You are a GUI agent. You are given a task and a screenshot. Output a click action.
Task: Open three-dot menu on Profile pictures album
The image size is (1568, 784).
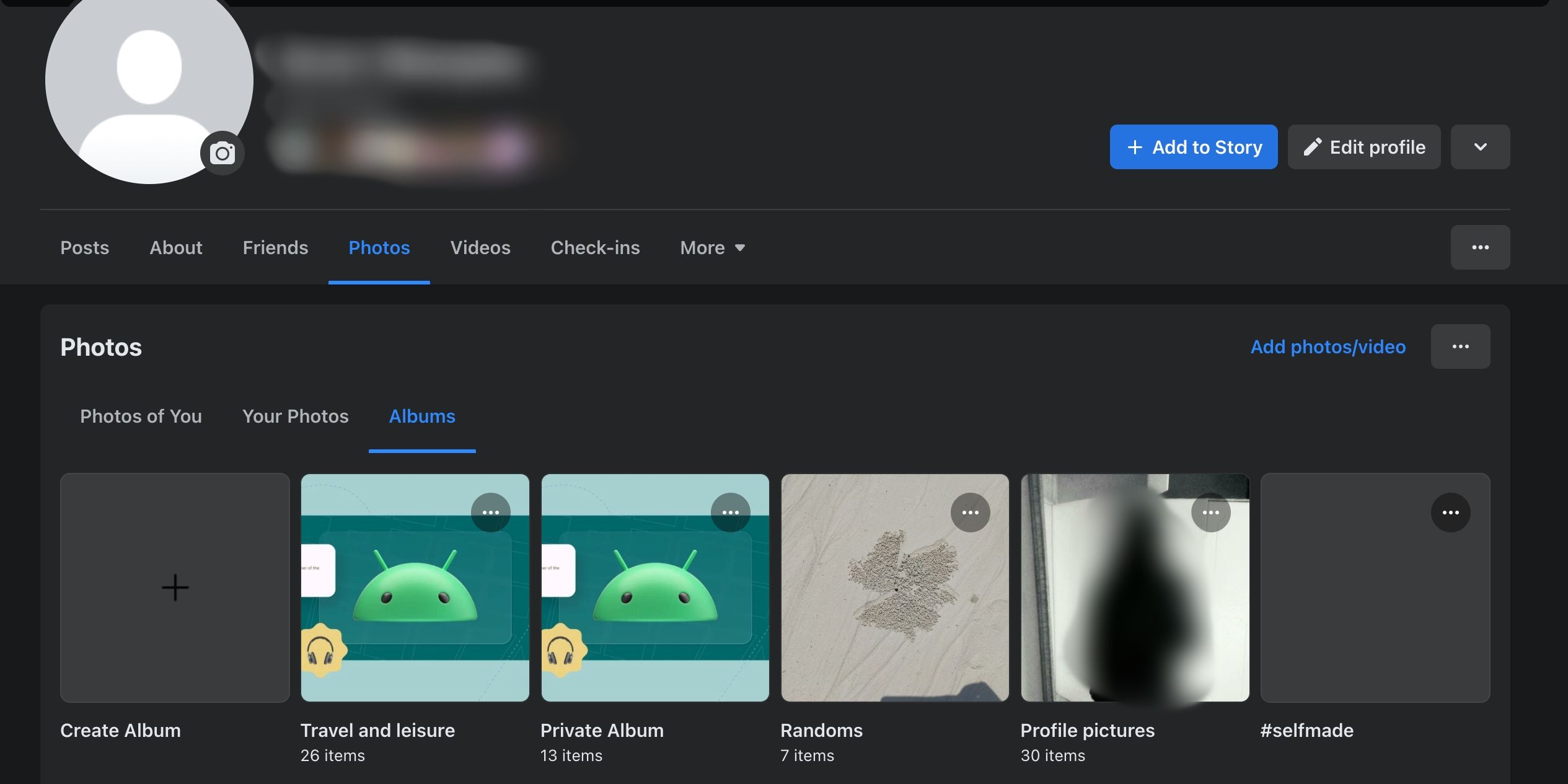1210,513
